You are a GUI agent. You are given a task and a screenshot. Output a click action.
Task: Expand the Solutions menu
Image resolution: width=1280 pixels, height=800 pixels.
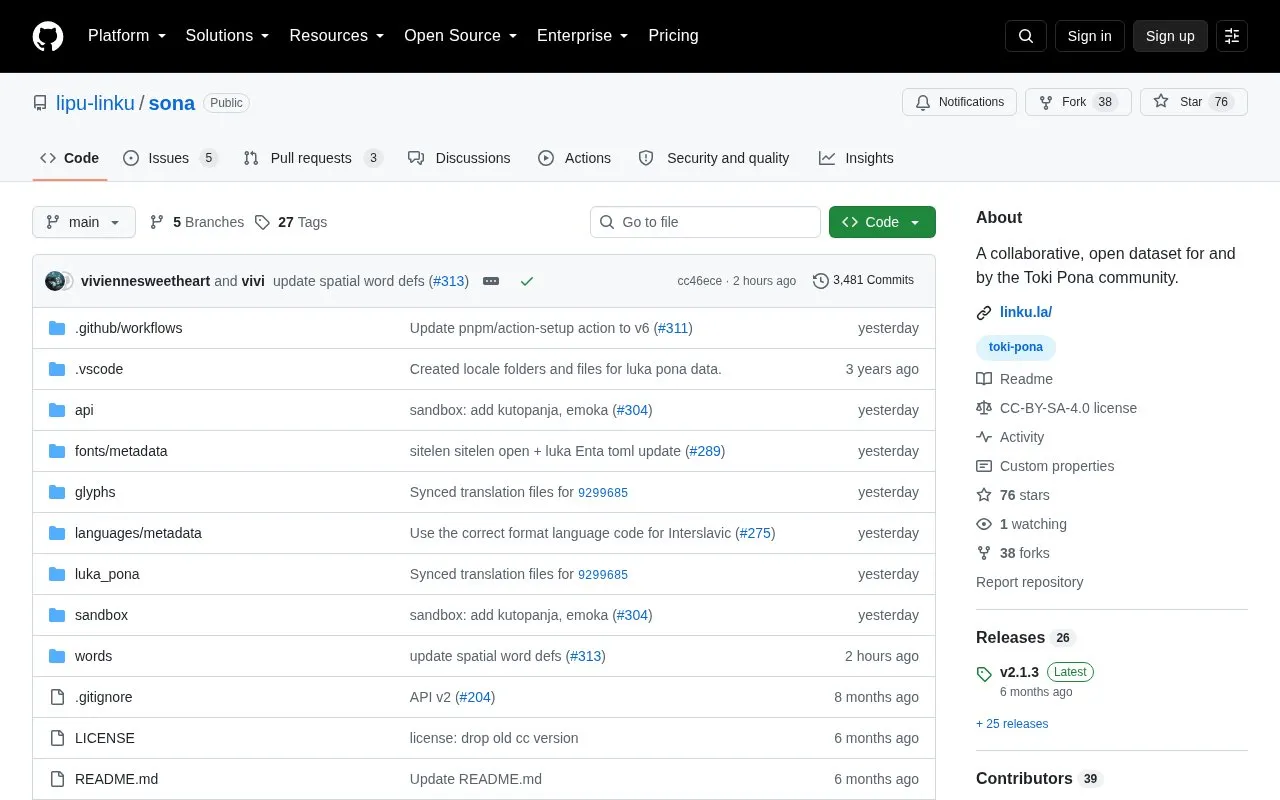click(x=227, y=36)
